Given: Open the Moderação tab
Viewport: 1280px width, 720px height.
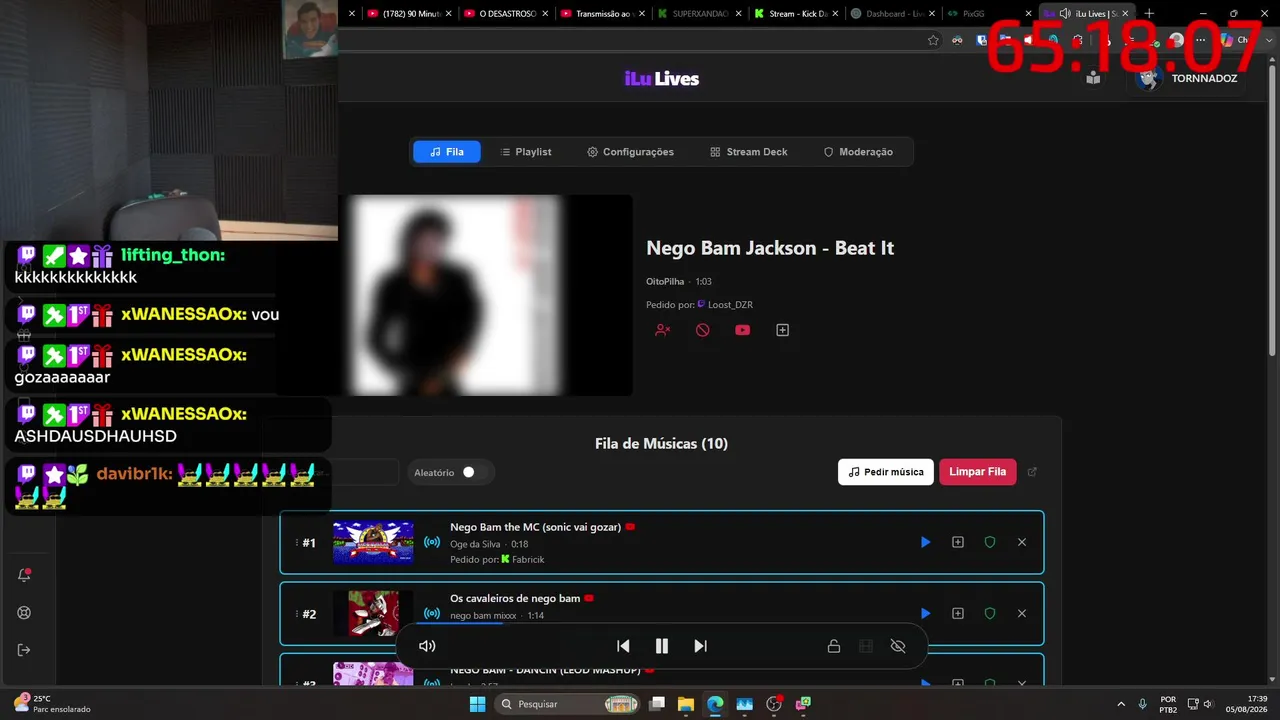Looking at the screenshot, I should coord(858,152).
